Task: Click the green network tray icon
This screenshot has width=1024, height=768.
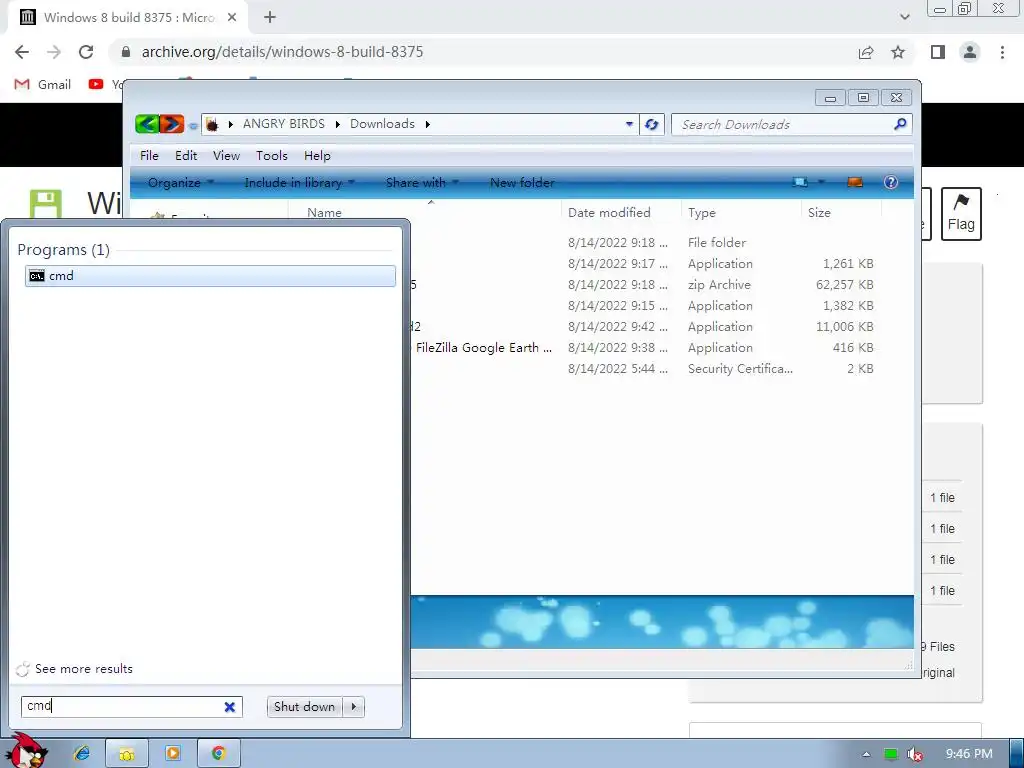Action: tap(891, 754)
